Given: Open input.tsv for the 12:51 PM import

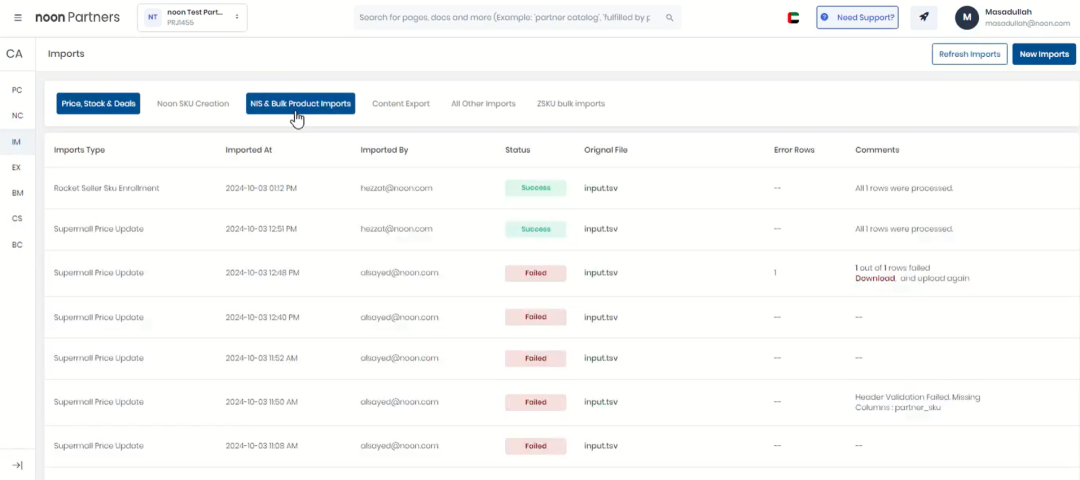Looking at the screenshot, I should coord(601,229).
